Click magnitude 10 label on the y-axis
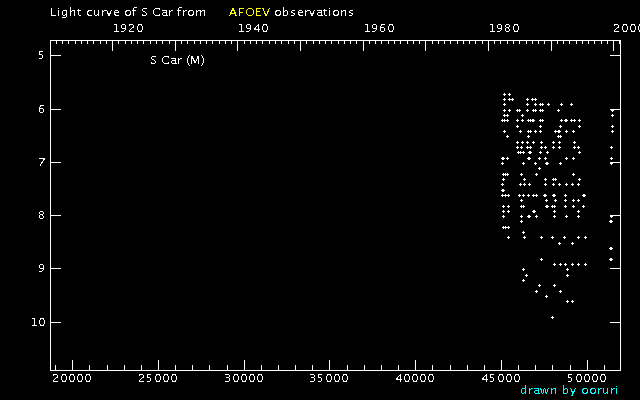 click(37, 322)
